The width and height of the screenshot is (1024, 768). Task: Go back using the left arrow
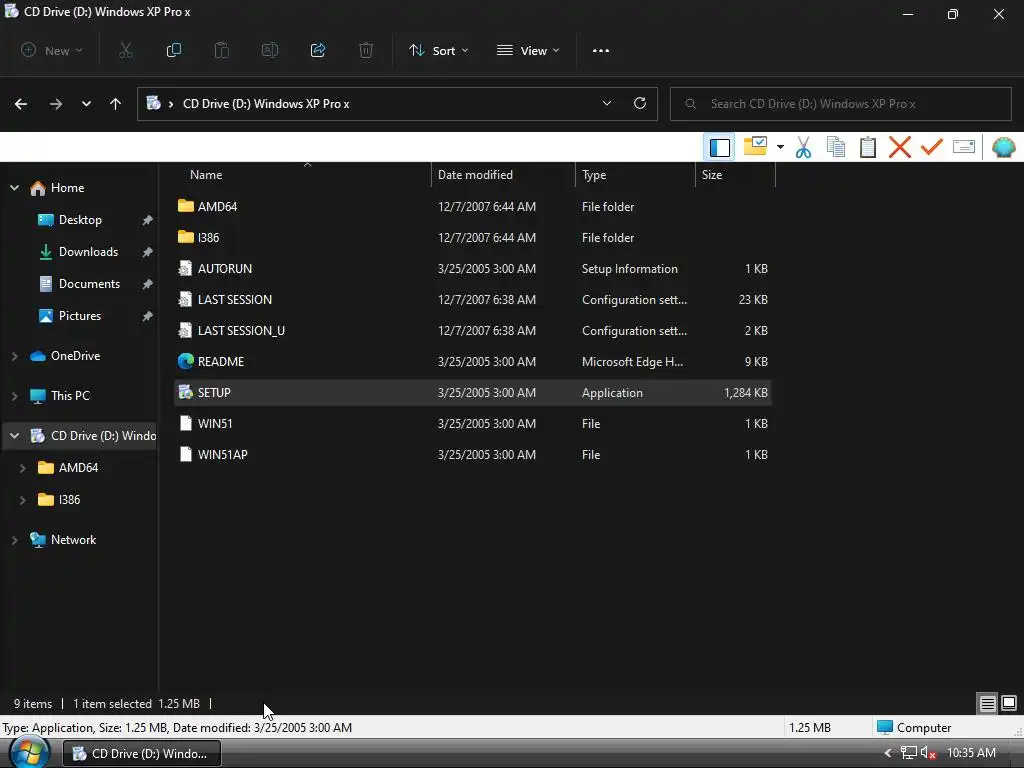21,104
